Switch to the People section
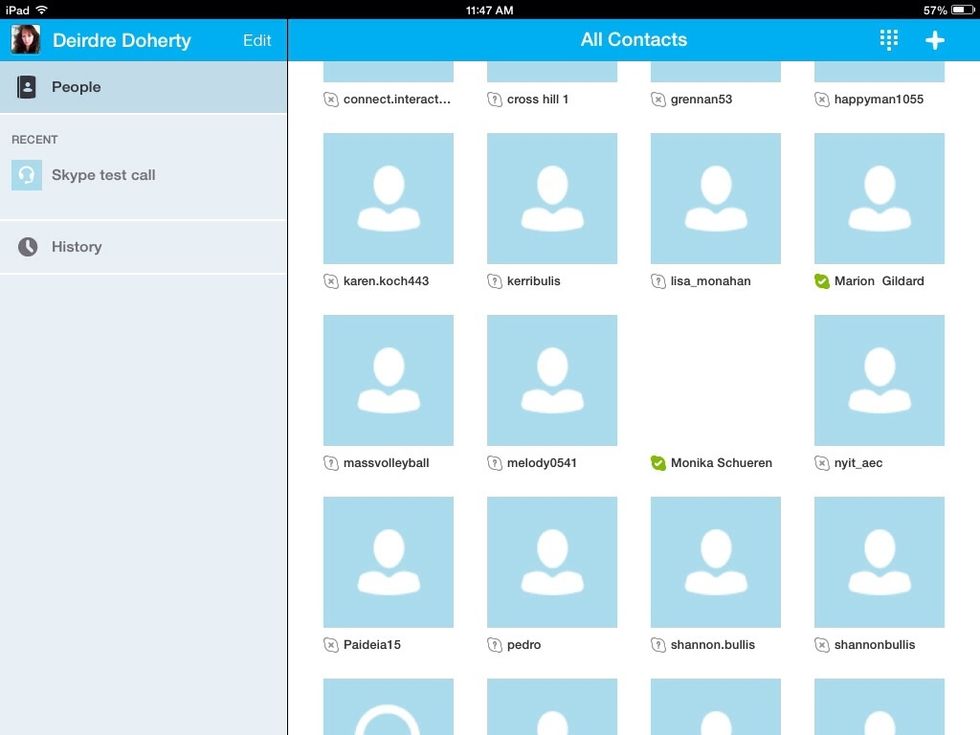 point(75,87)
